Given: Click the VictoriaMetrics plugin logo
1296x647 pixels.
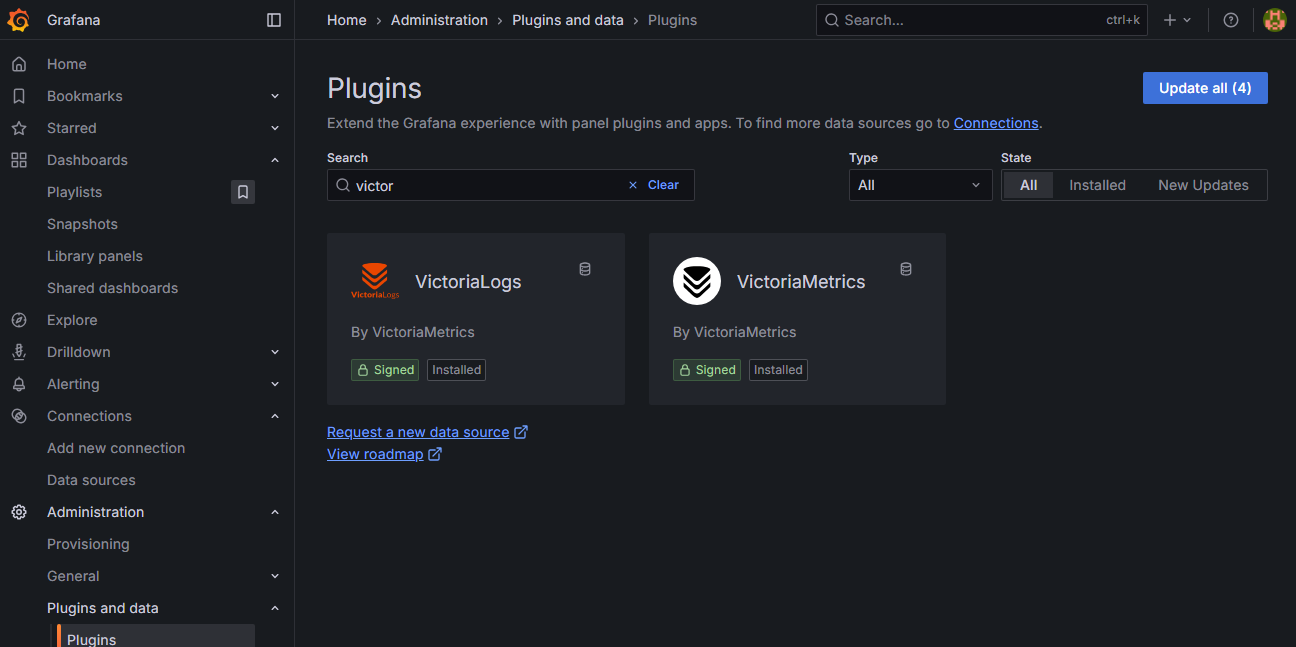Looking at the screenshot, I should coord(697,282).
